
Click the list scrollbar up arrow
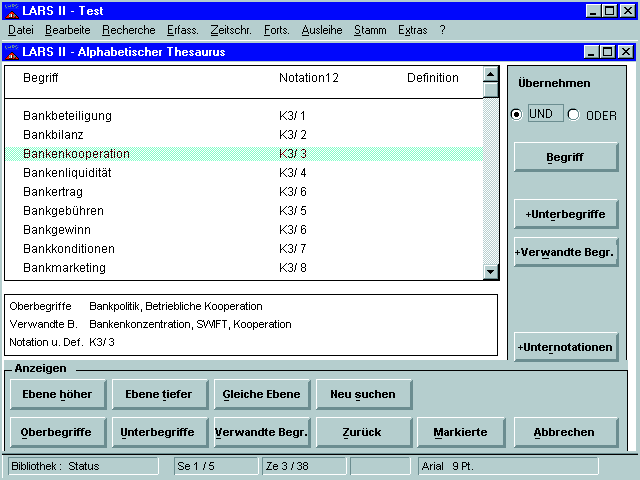(x=491, y=74)
